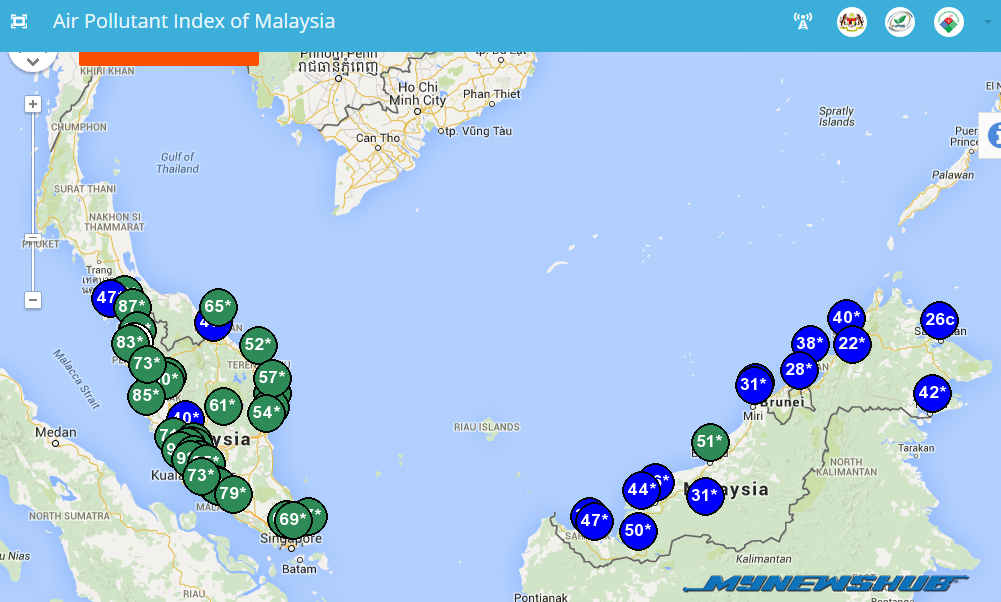This screenshot has width=1001, height=602.
Task: Click the Air Pollutant Index of Malaysia title
Action: pyautogui.click(x=194, y=22)
